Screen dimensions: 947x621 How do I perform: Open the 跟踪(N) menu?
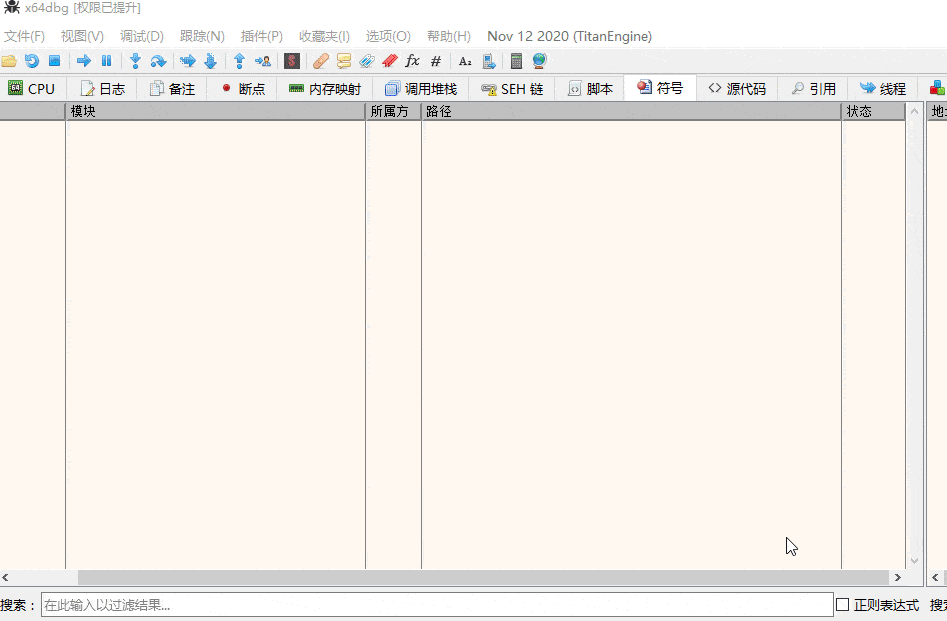click(202, 36)
